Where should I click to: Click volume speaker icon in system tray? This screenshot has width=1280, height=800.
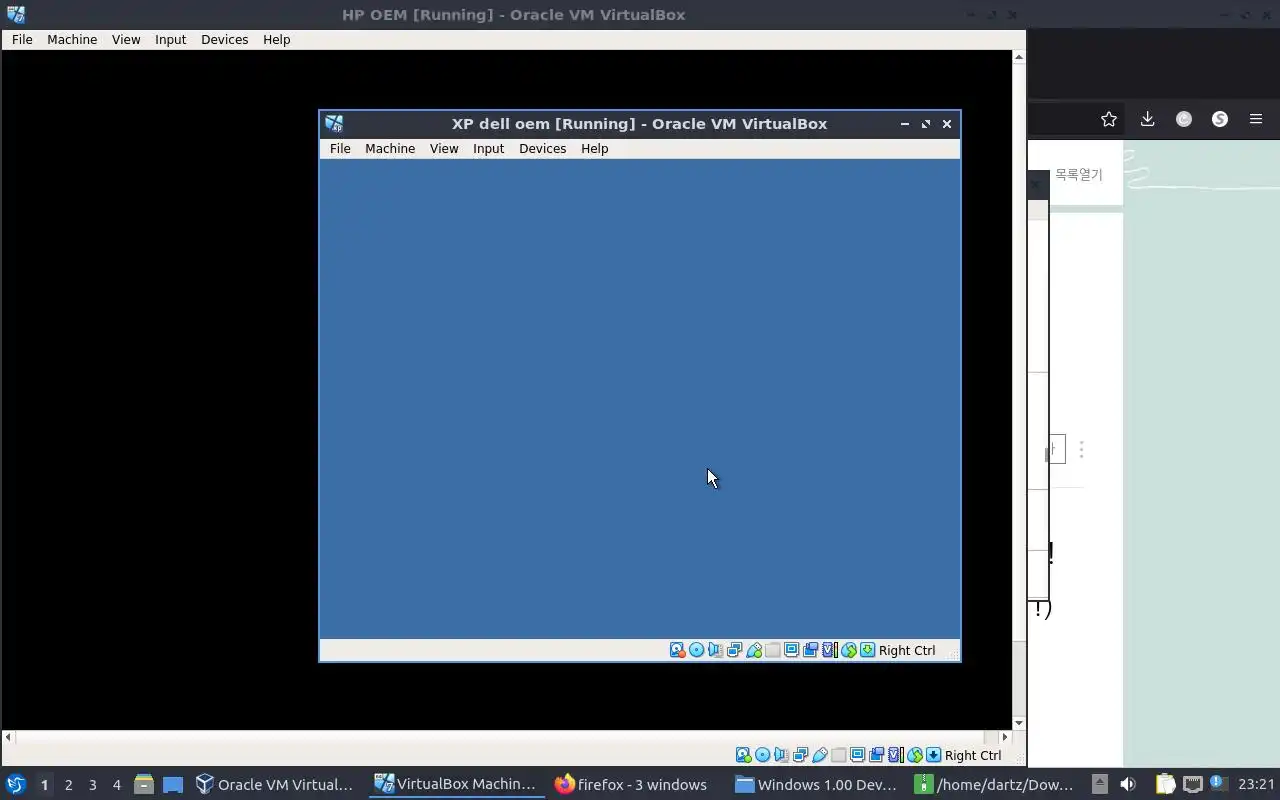[1127, 784]
